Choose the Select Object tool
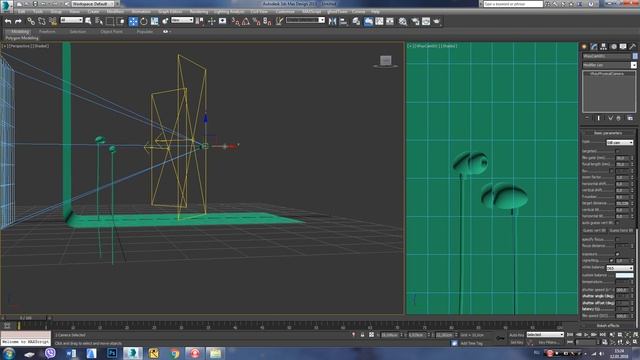 tap(88, 21)
